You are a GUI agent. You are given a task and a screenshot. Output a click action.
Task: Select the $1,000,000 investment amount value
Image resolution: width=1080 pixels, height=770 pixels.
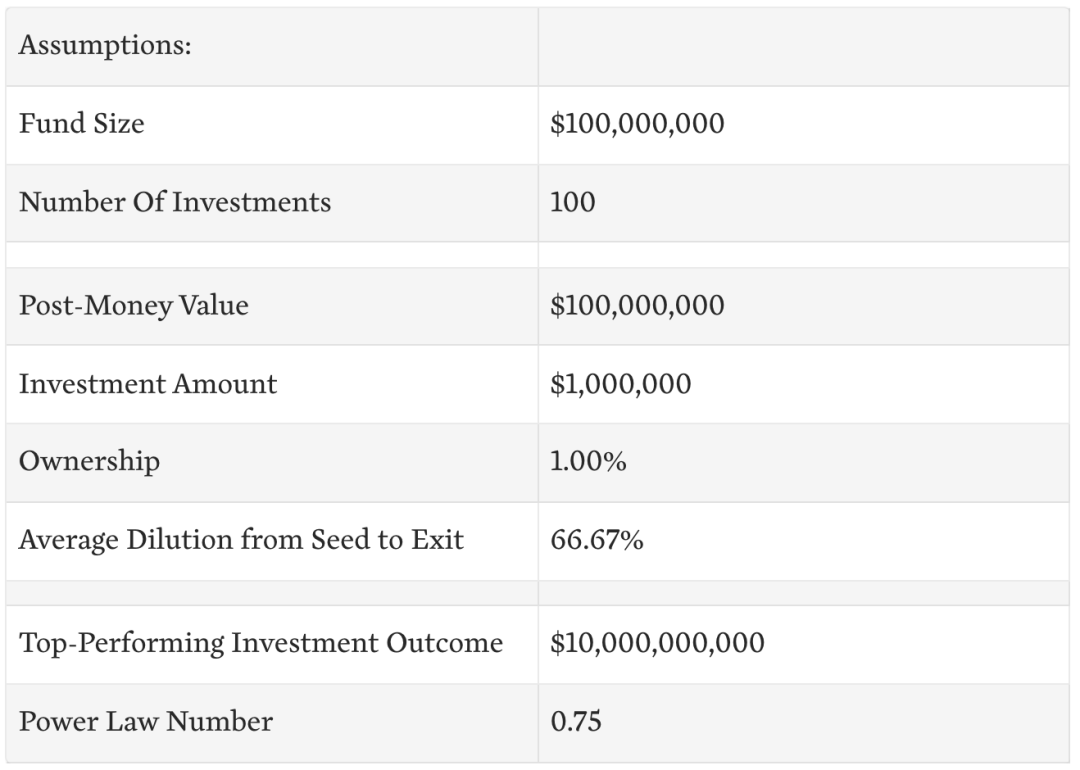(x=620, y=384)
